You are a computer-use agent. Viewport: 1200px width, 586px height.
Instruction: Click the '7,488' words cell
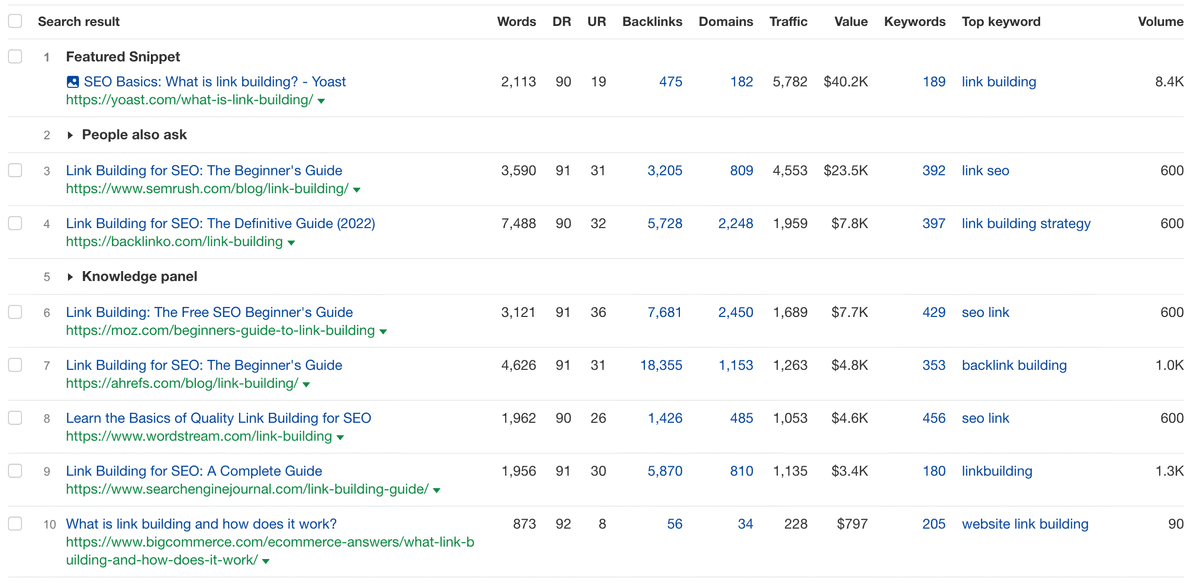coord(519,224)
